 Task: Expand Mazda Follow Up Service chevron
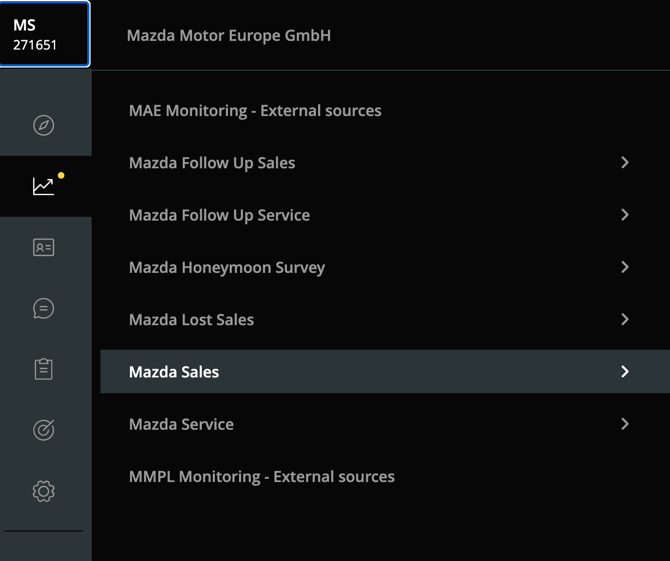coord(625,215)
